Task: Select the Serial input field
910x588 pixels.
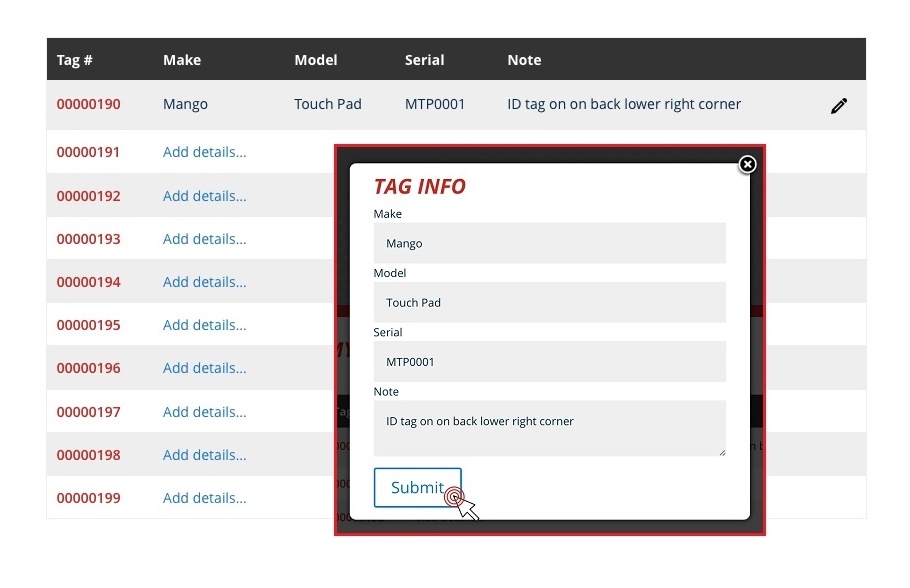Action: click(x=549, y=362)
